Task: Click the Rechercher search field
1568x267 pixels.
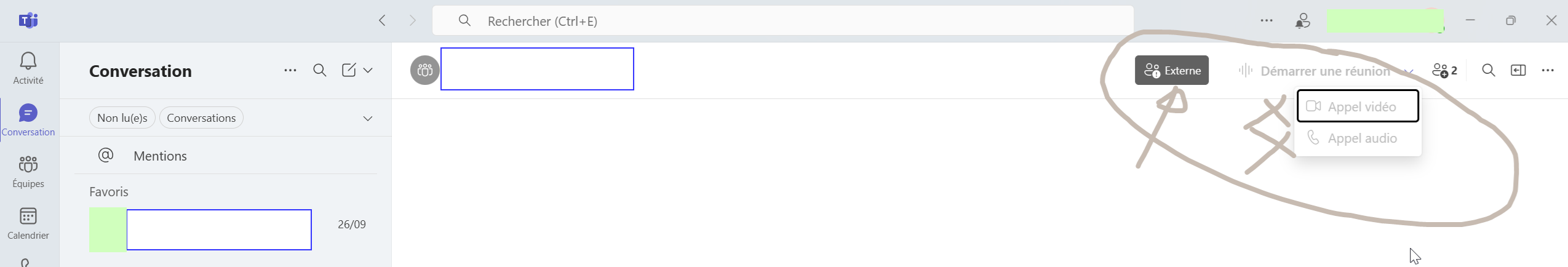Action: [783, 21]
